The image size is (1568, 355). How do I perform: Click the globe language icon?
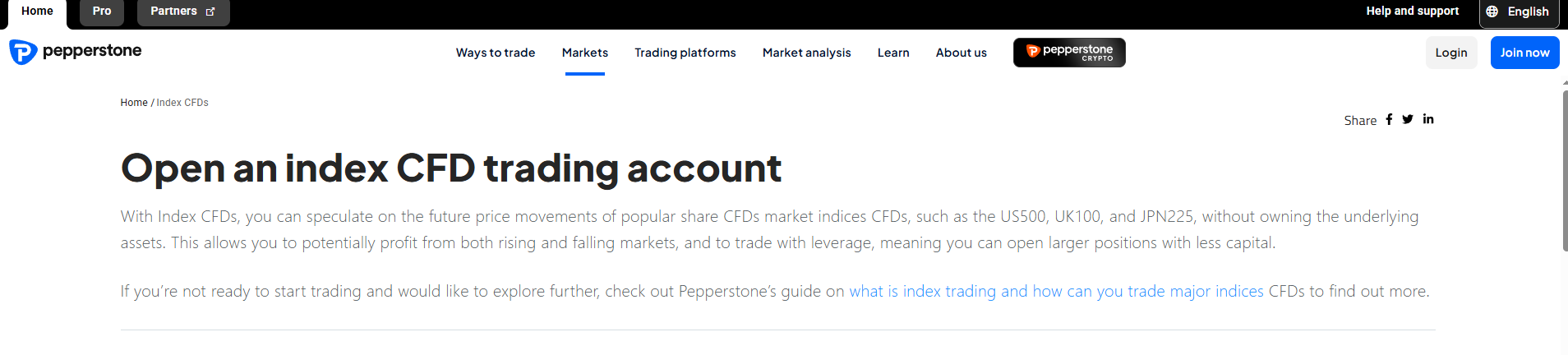1492,12
